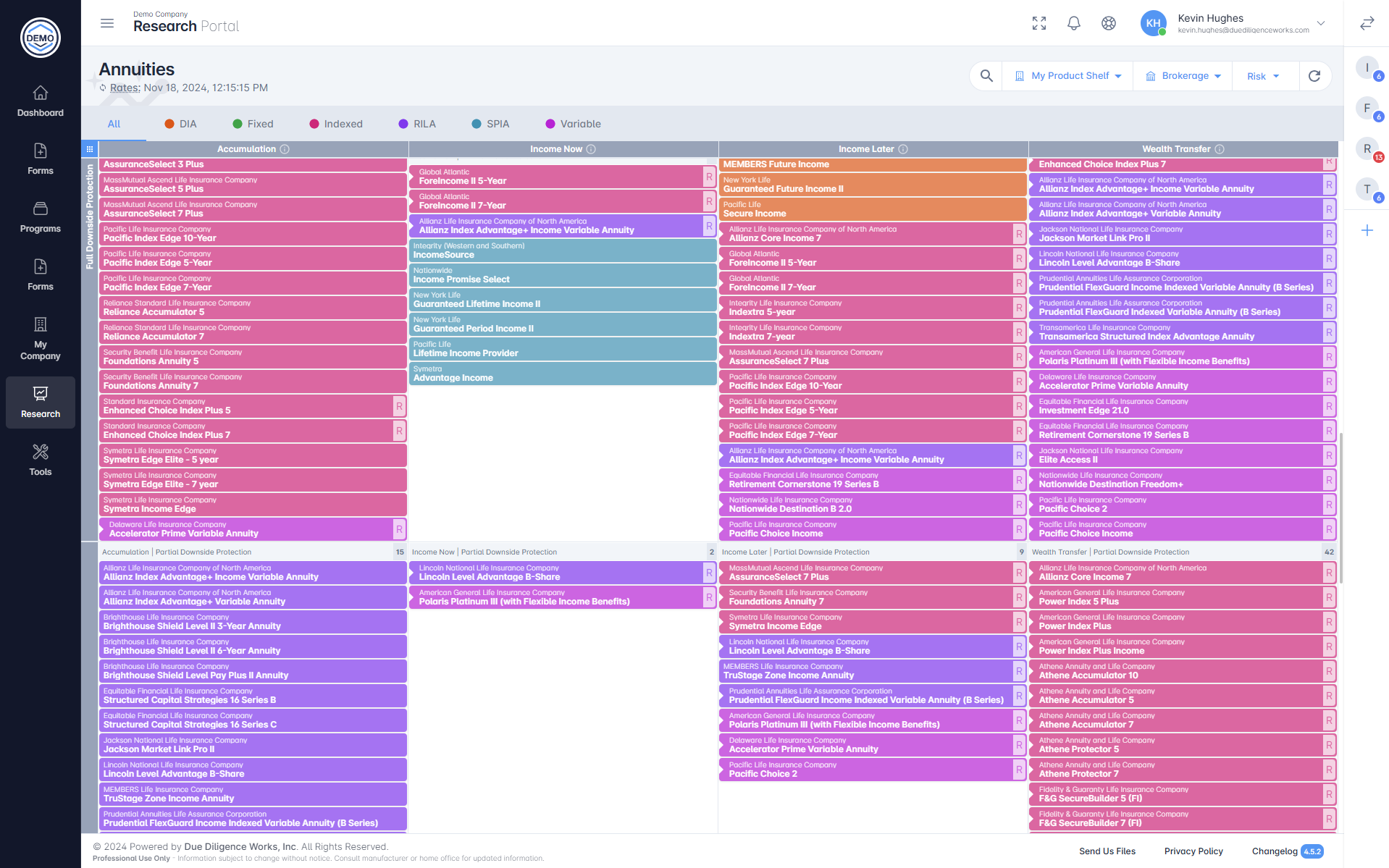Open Forms below Programs in sidebar

[x=41, y=275]
